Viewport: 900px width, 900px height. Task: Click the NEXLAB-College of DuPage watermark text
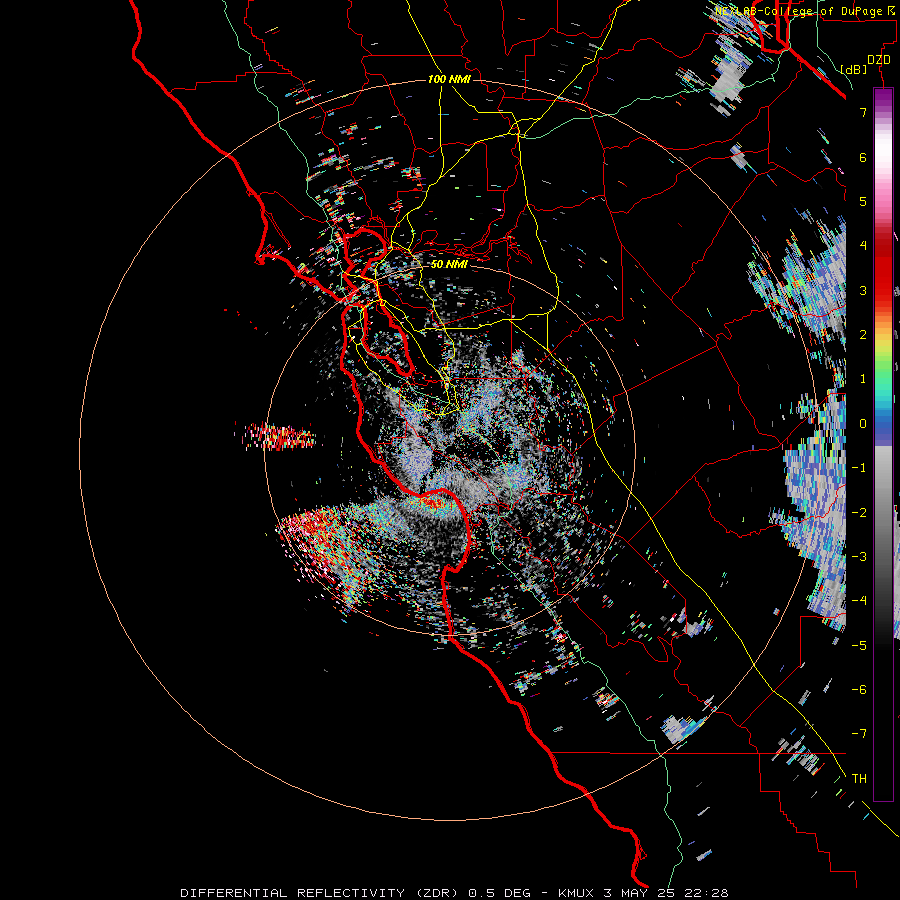(x=806, y=11)
